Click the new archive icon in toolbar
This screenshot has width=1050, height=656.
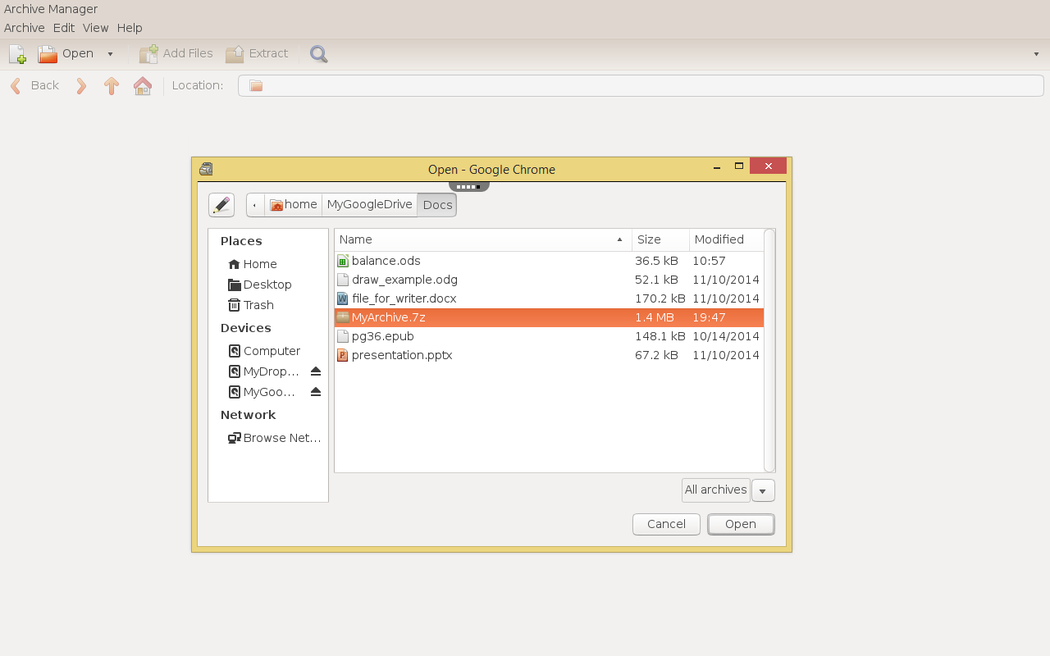(18, 54)
